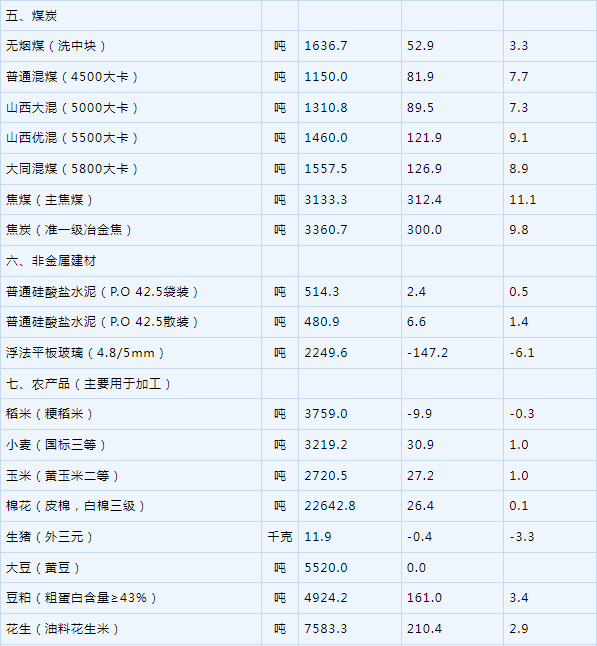Select the 六、非金属建材 section heading
This screenshot has height=646, width=597.
51,261
